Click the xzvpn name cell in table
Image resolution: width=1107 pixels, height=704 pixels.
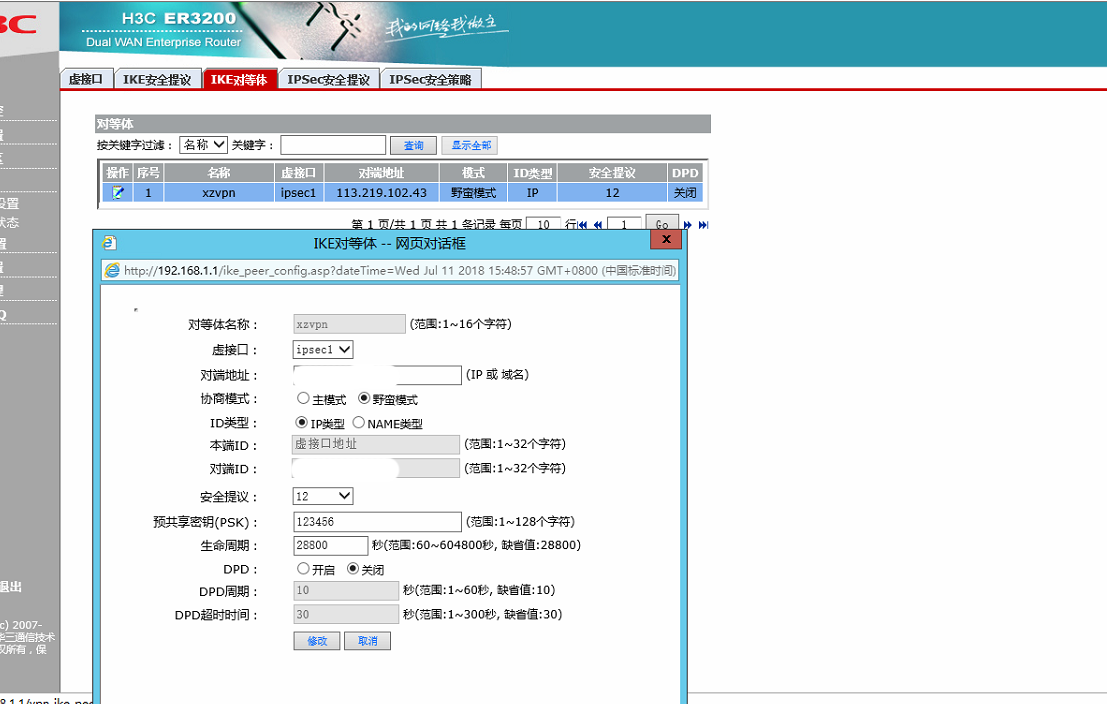[219, 192]
